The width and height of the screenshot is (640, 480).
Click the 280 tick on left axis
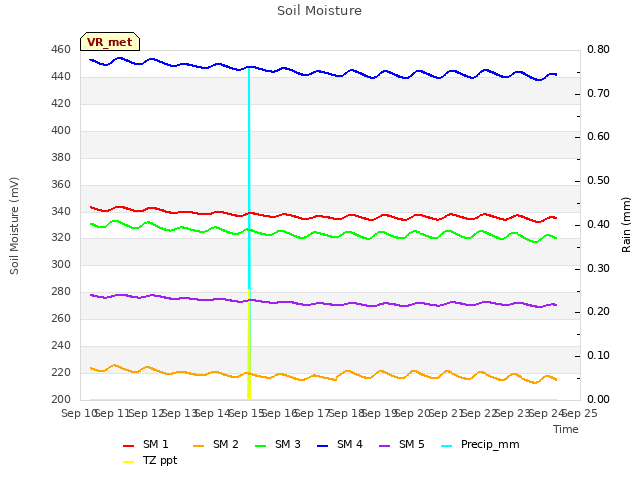pos(61,291)
